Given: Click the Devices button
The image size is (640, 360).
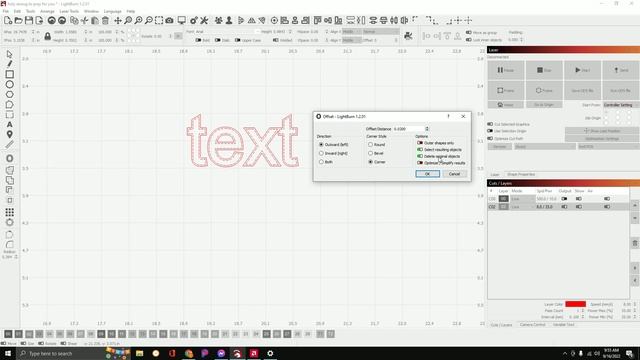Looking at the screenshot, I should coord(500,147).
